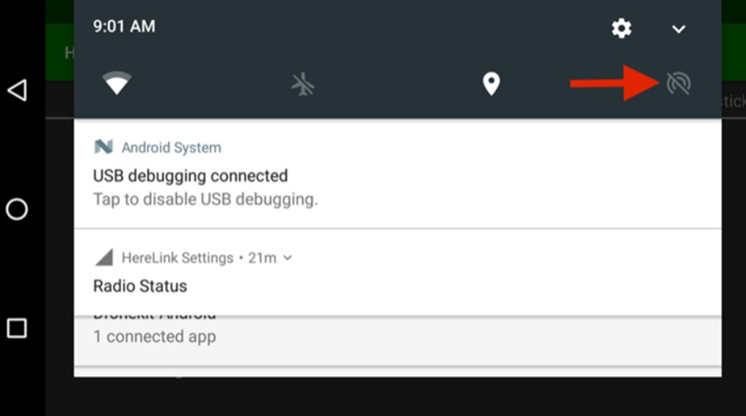746x416 pixels.
Task: Select the Android System app label
Action: click(171, 147)
